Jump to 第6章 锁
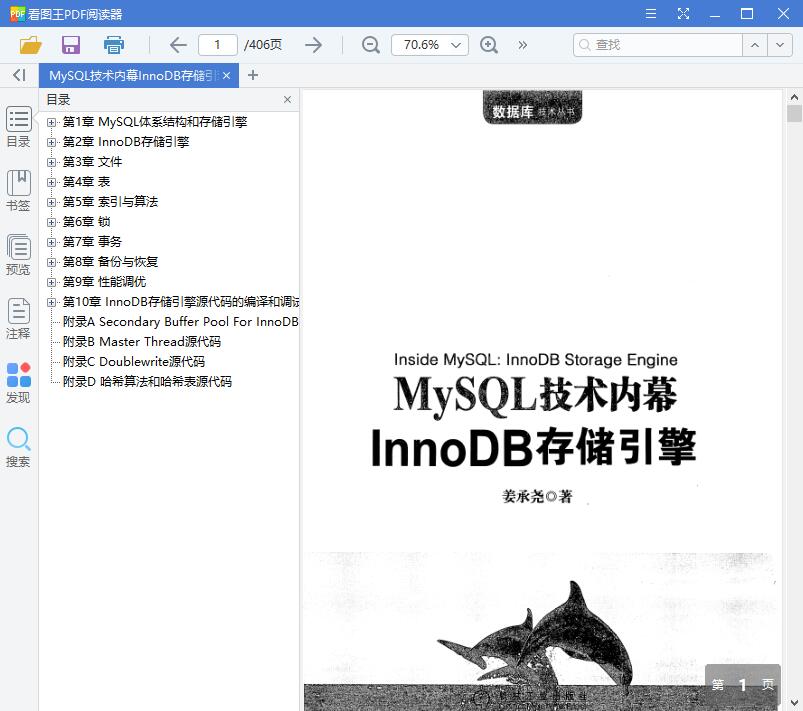This screenshot has height=711, width=803. [x=86, y=222]
